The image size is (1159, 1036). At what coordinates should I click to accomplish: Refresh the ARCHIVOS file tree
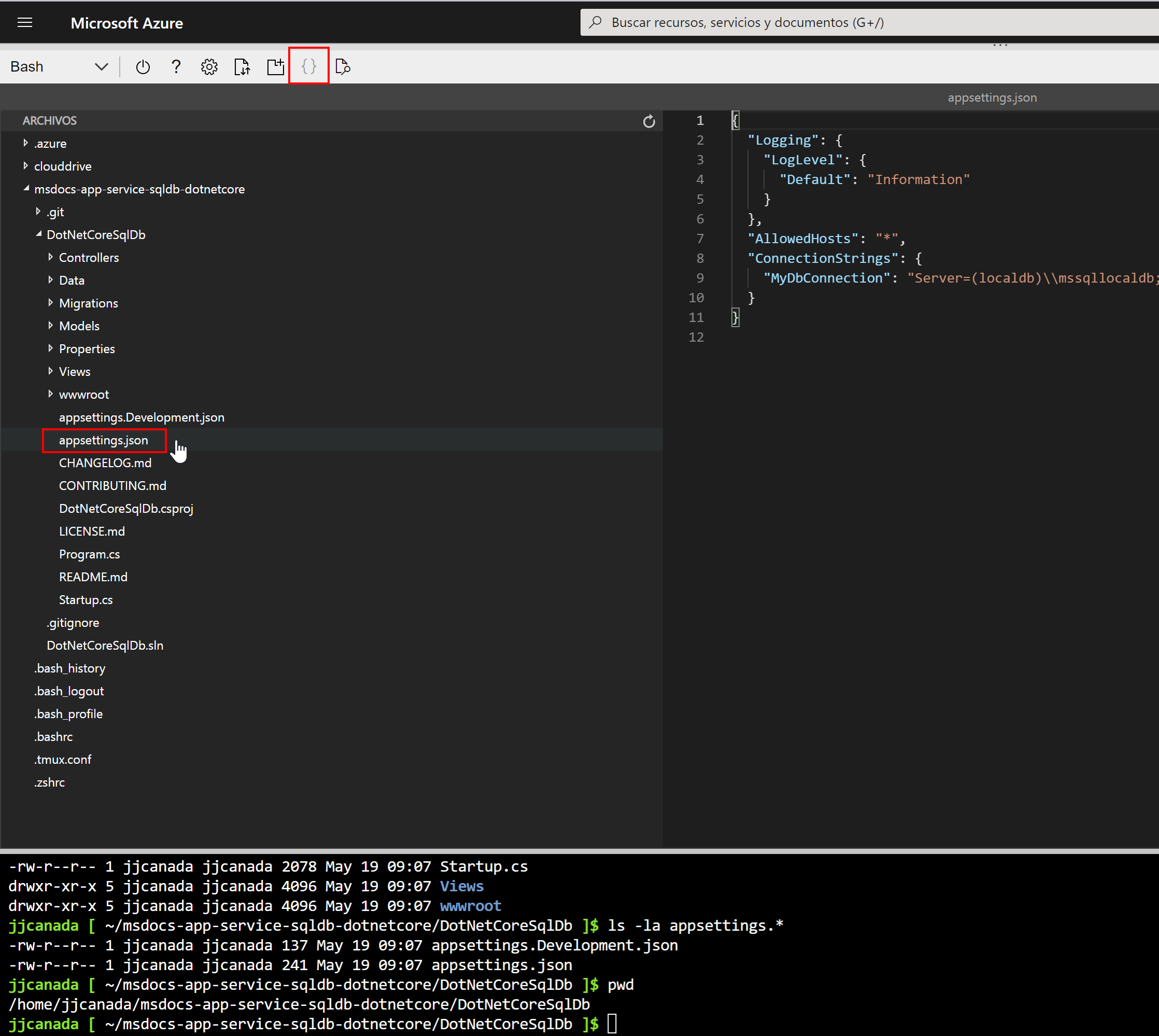click(649, 121)
